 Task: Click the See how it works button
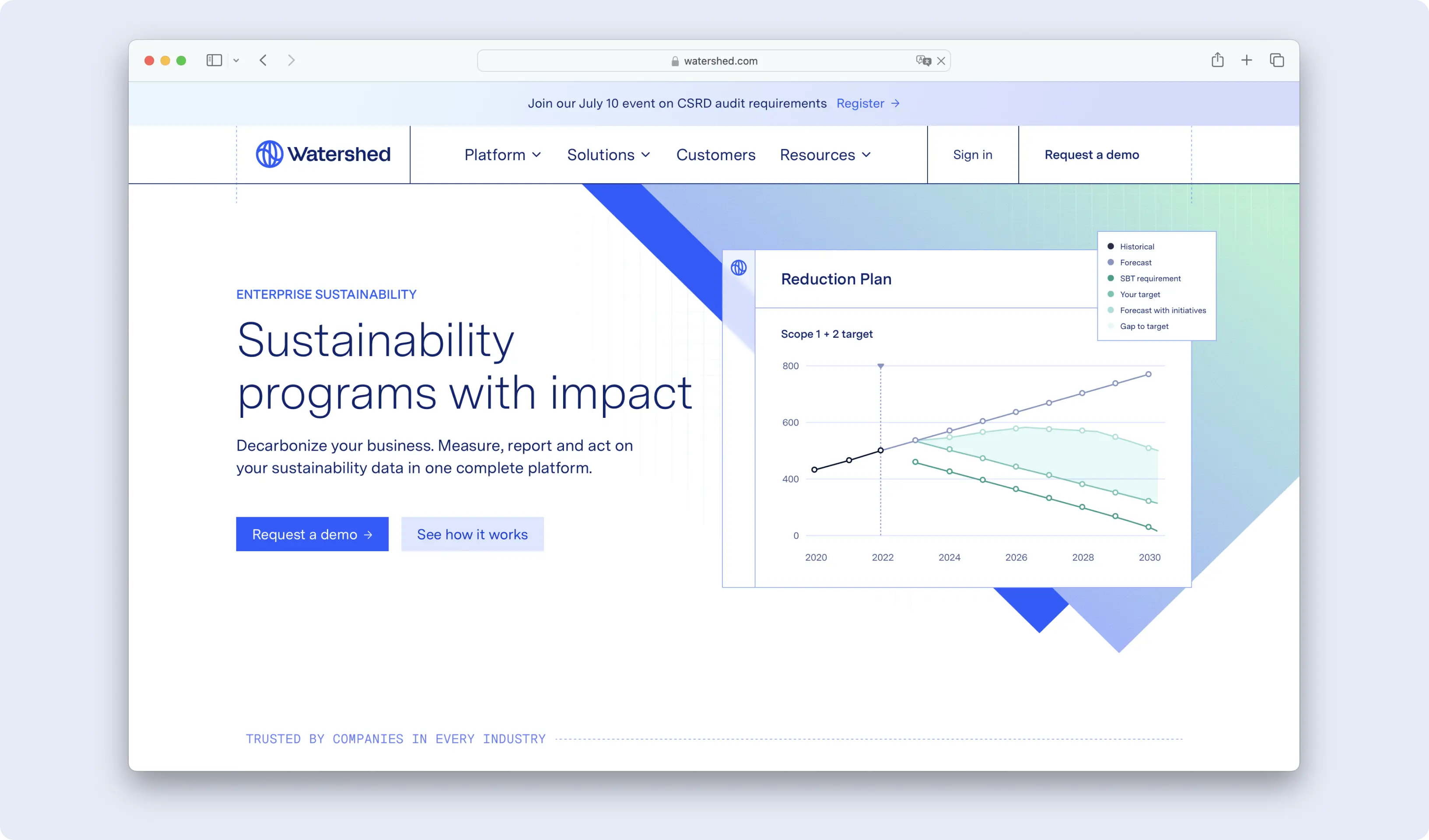(x=473, y=534)
